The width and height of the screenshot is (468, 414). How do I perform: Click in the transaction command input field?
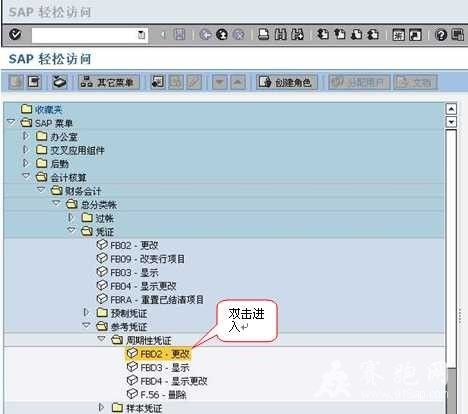point(84,35)
